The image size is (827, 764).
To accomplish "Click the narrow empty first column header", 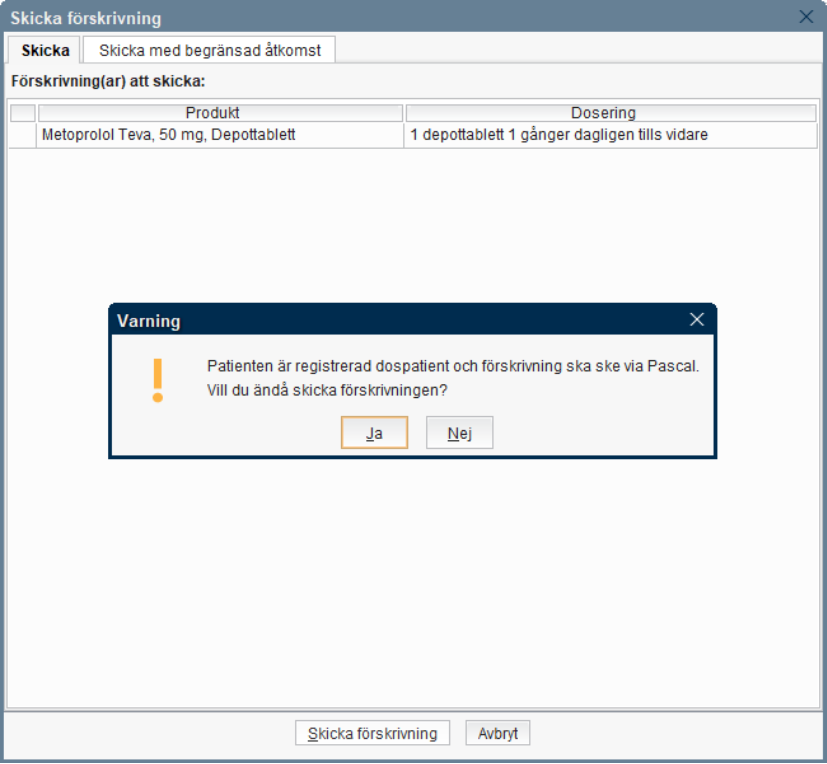I will pos(22,113).
